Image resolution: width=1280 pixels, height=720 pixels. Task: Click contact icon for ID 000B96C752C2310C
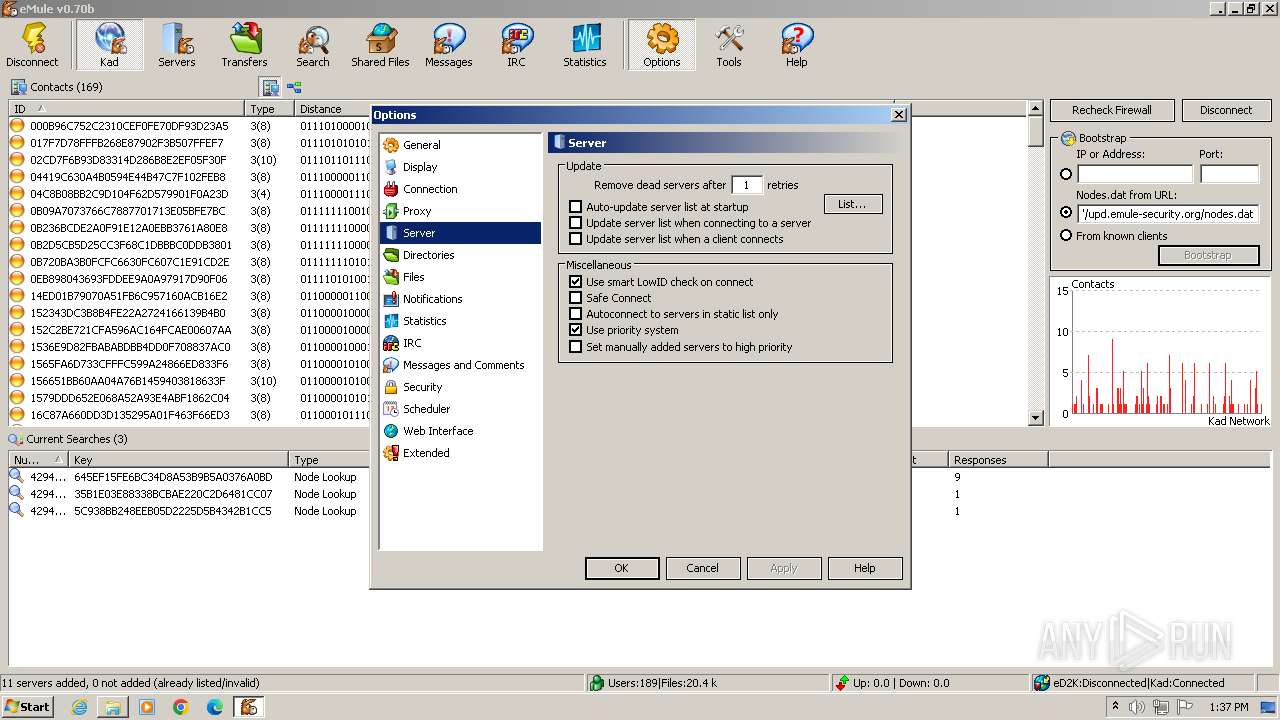pyautogui.click(x=17, y=126)
